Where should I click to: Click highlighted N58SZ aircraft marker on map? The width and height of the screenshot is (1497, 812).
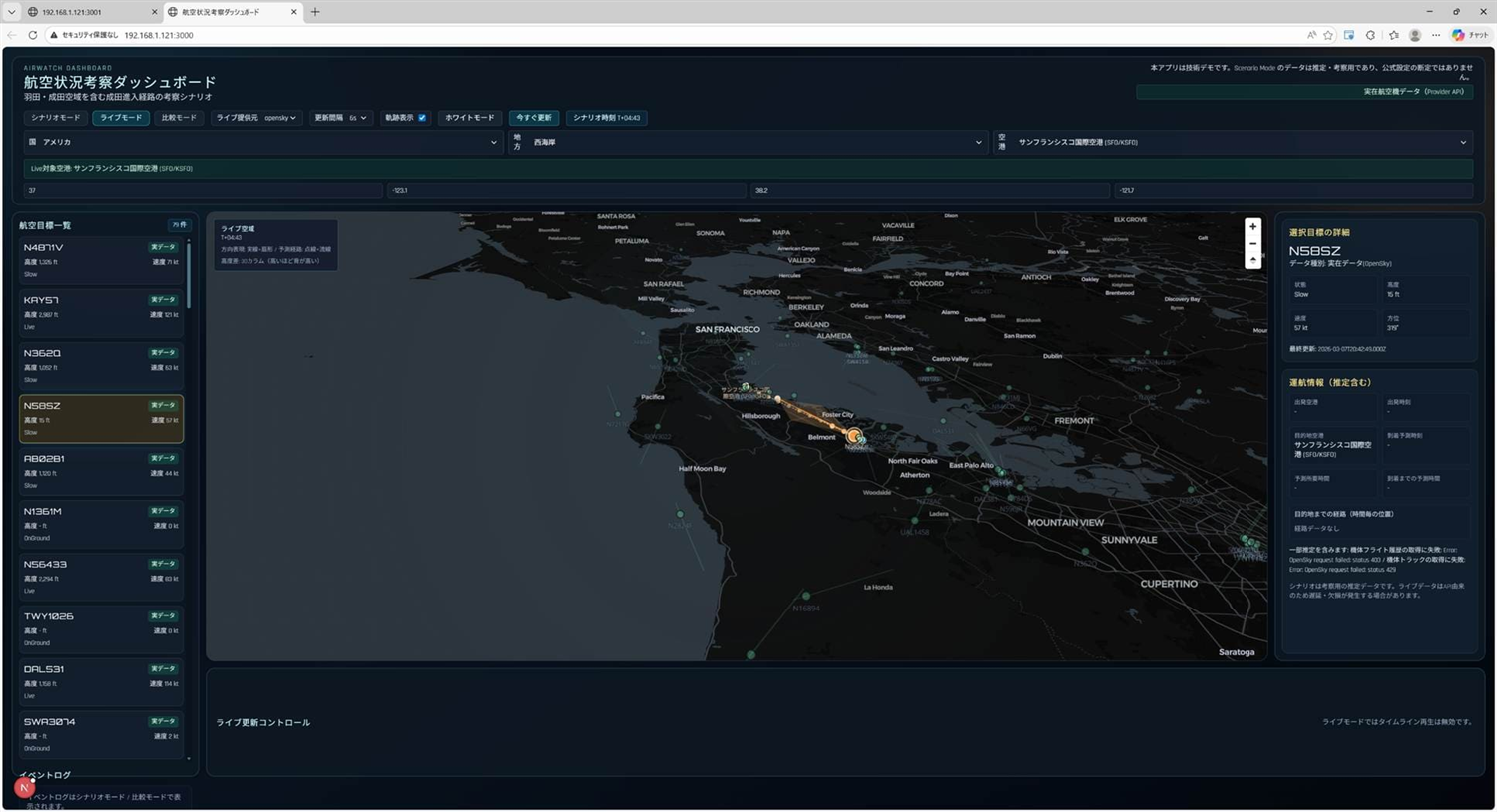coord(854,436)
